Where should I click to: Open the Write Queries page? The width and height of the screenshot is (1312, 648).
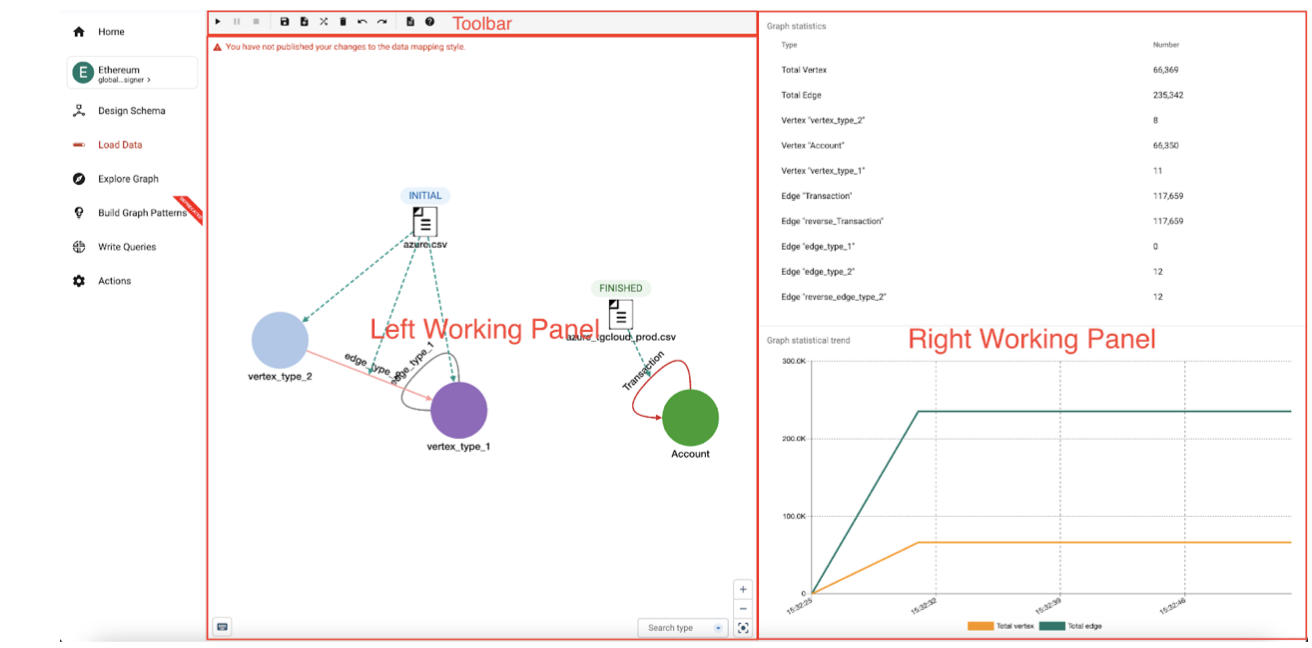tap(127, 247)
